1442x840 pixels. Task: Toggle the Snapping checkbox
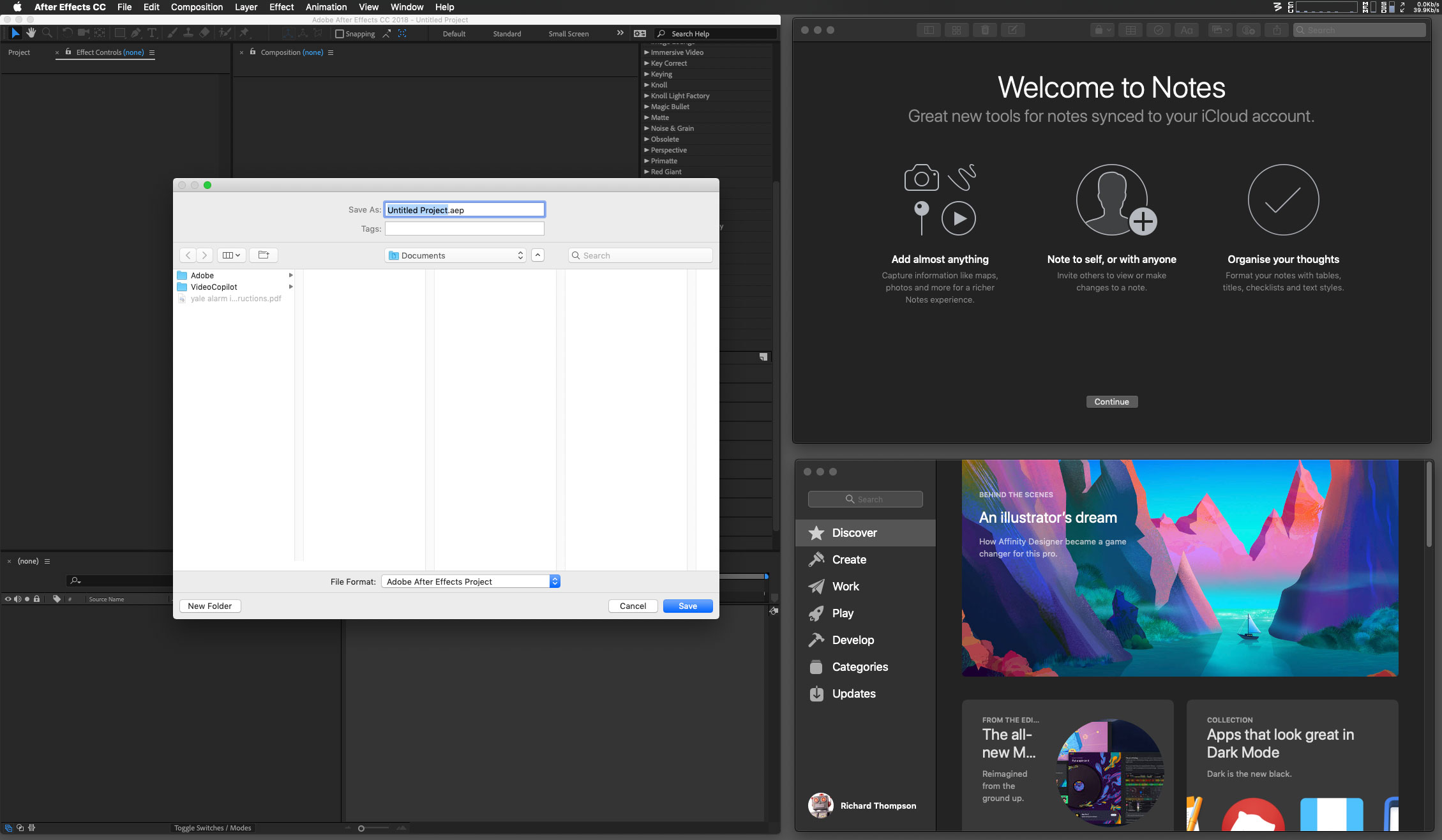tap(340, 34)
